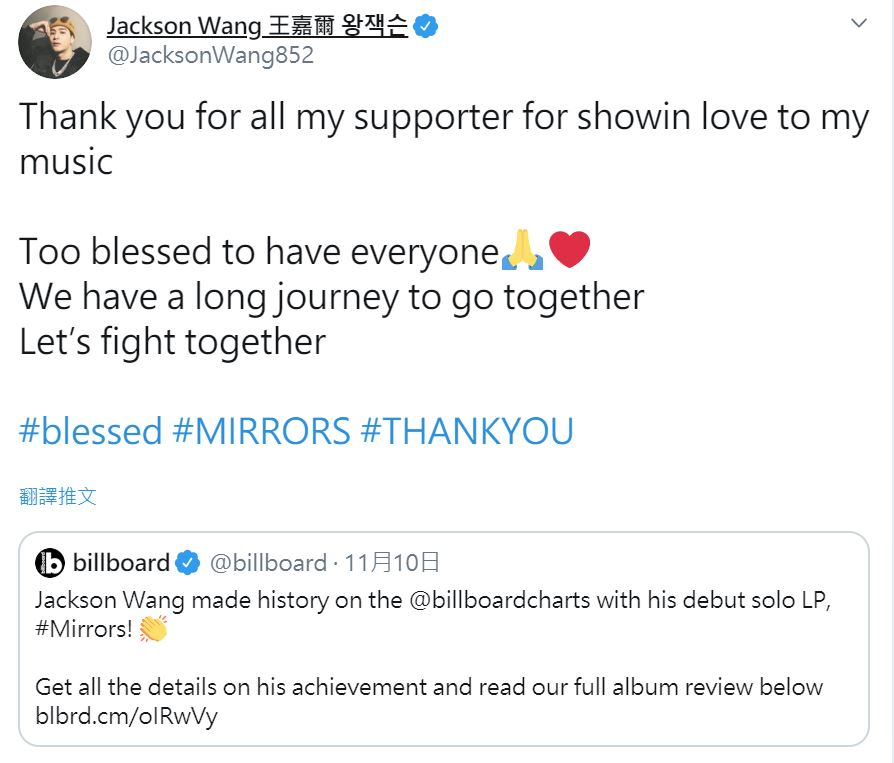Click the clapping hands emoji
This screenshot has width=894, height=763.
pos(153,628)
